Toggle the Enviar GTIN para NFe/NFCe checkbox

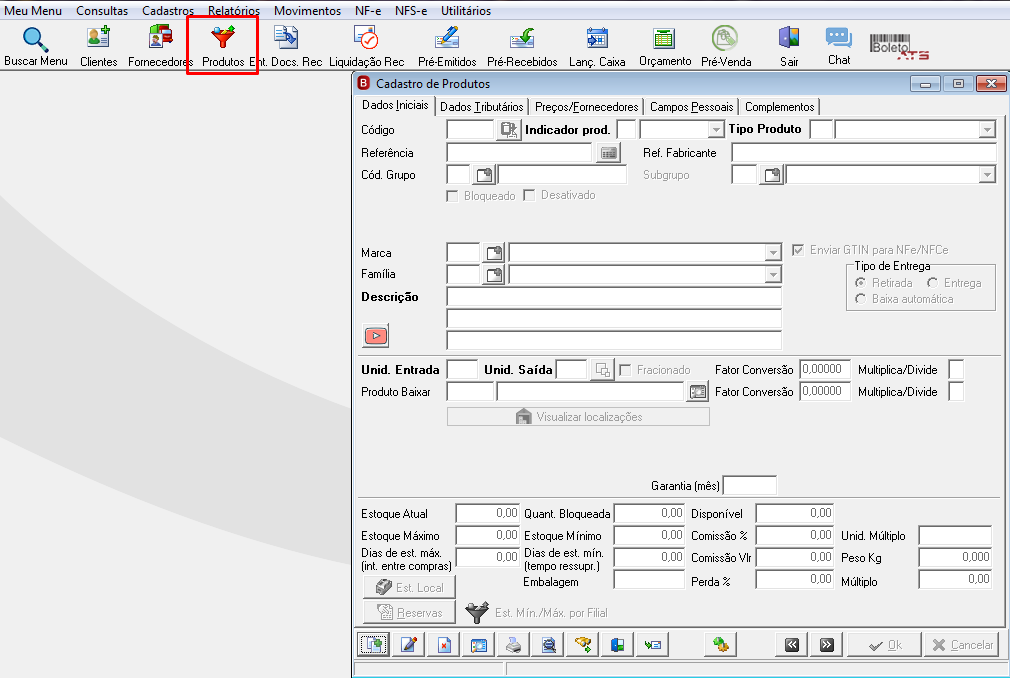coord(798,250)
